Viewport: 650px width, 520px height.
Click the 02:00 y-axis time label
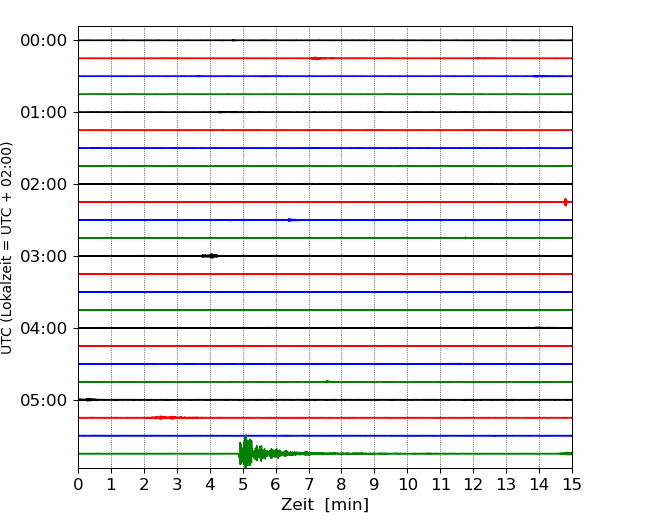(x=44, y=185)
